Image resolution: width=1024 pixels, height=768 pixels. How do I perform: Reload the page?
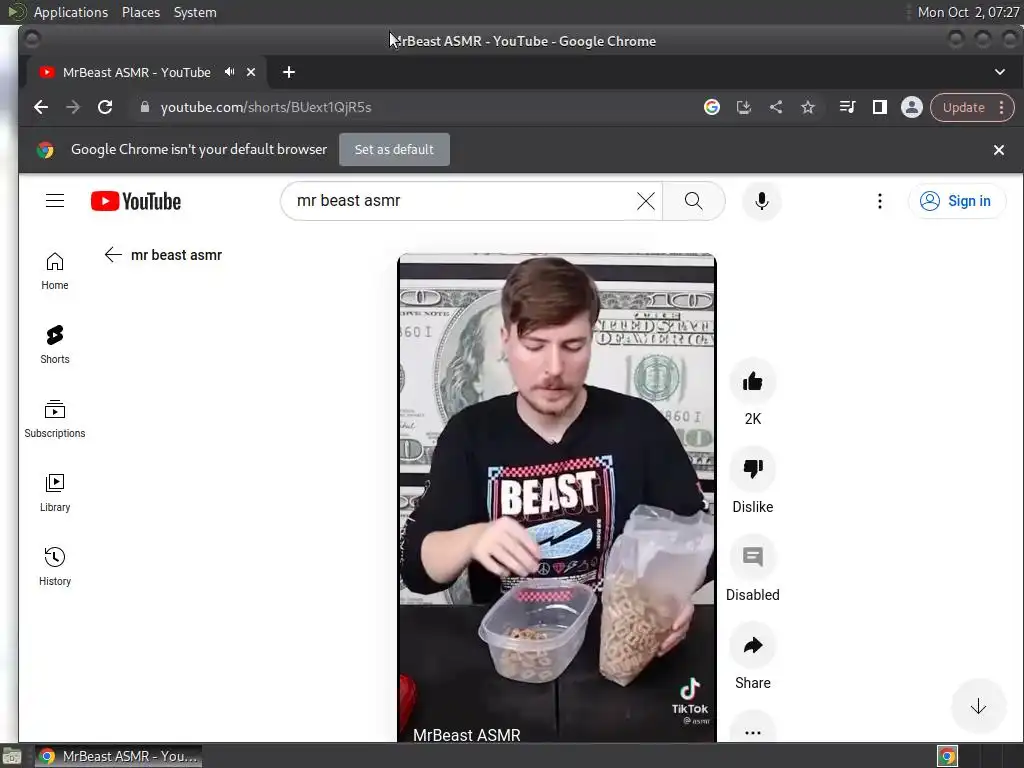coord(105,107)
